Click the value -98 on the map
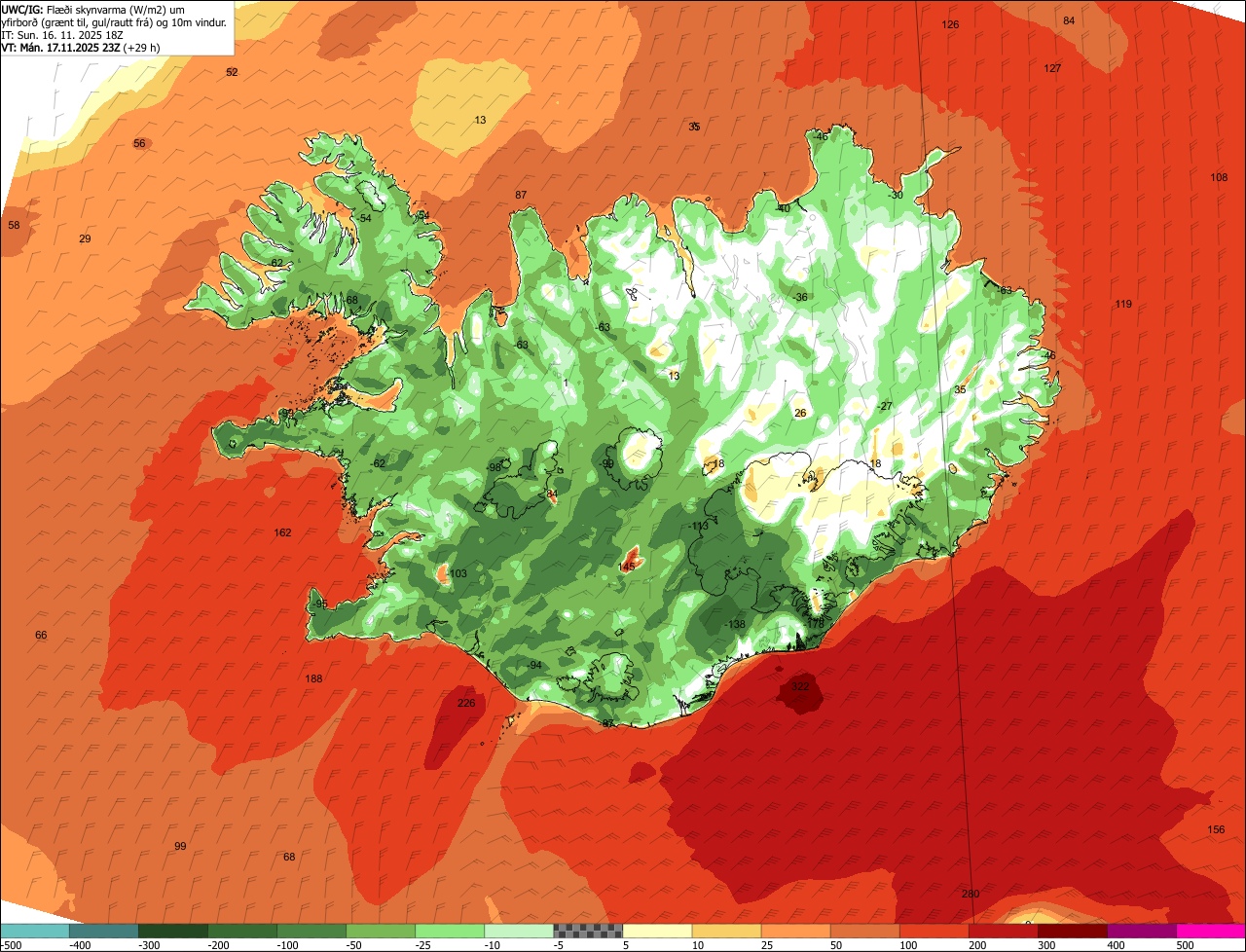 tap(494, 467)
